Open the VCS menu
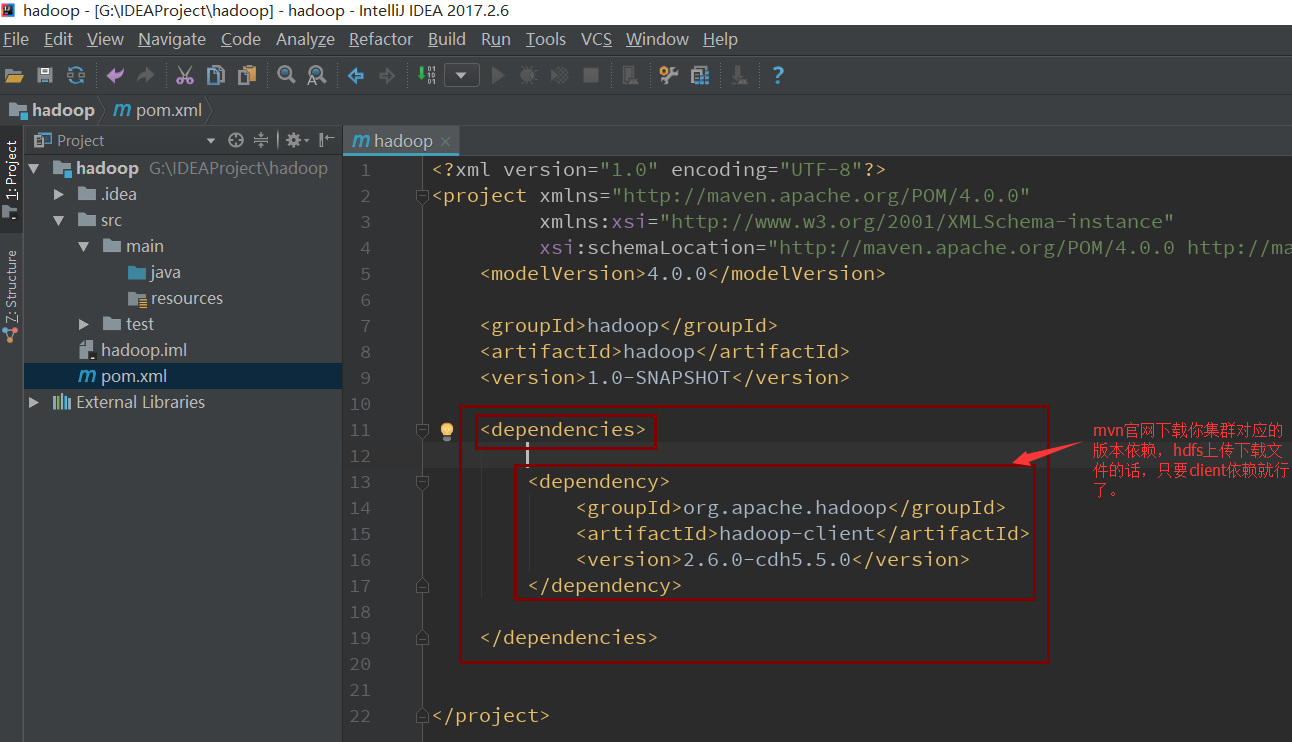Image resolution: width=1292 pixels, height=742 pixels. (x=596, y=39)
